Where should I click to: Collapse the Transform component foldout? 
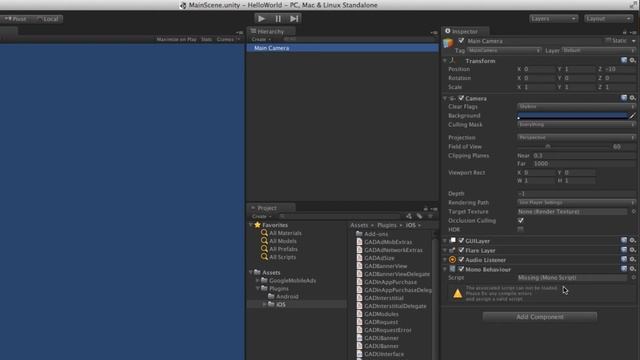click(445, 60)
